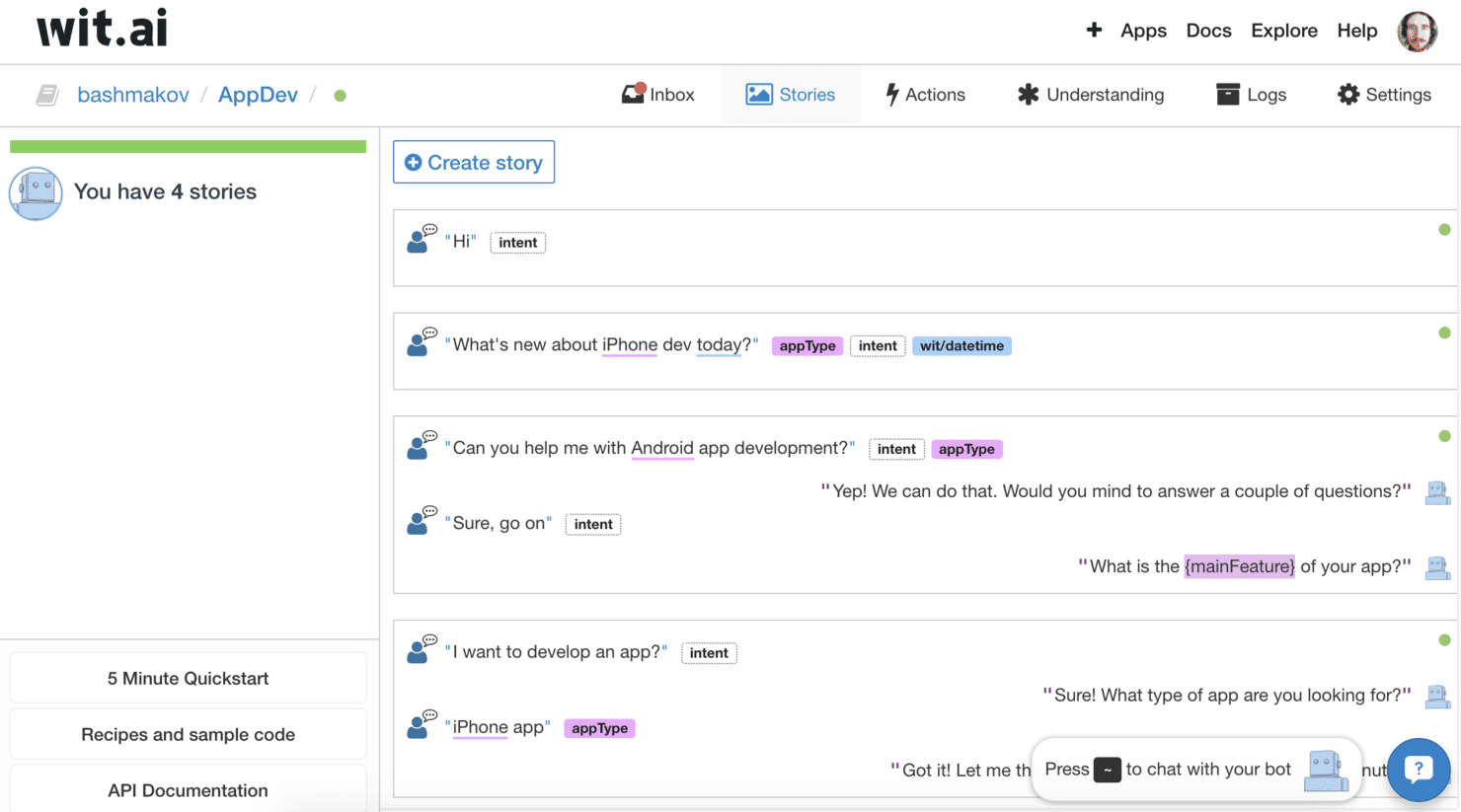Click the "Sure, go on" utterance text

[x=499, y=523]
